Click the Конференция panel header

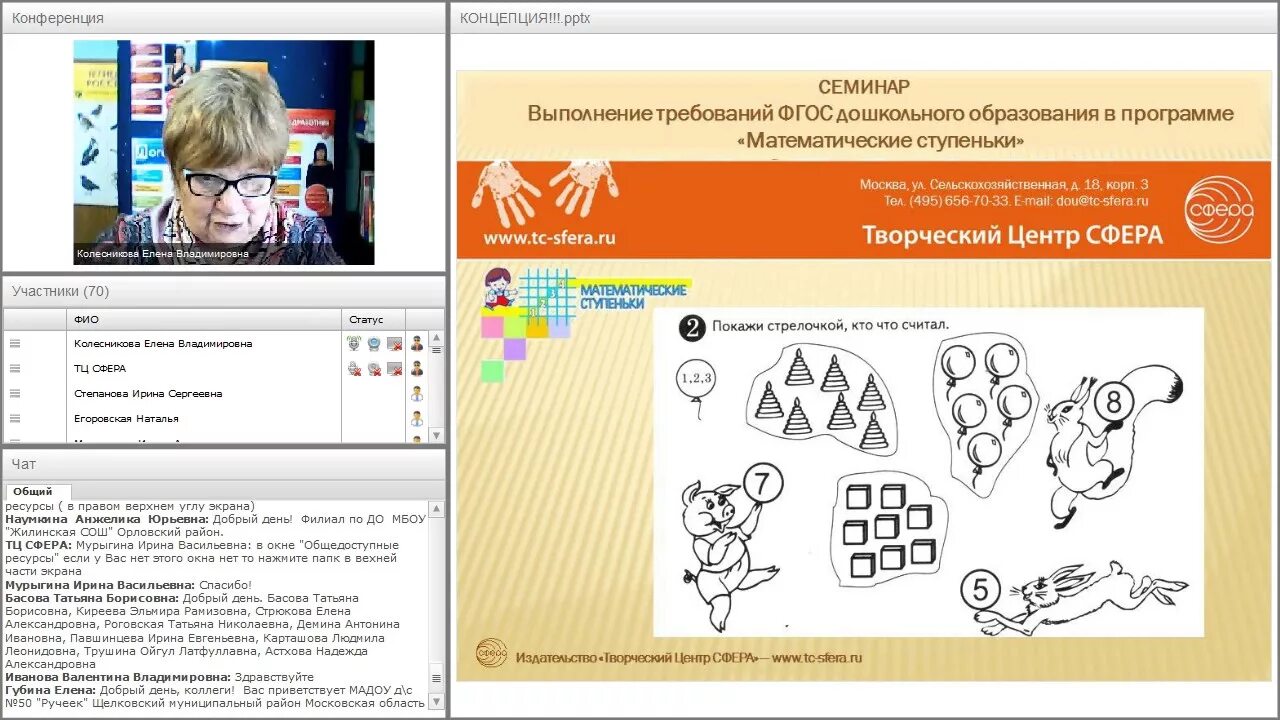click(224, 18)
